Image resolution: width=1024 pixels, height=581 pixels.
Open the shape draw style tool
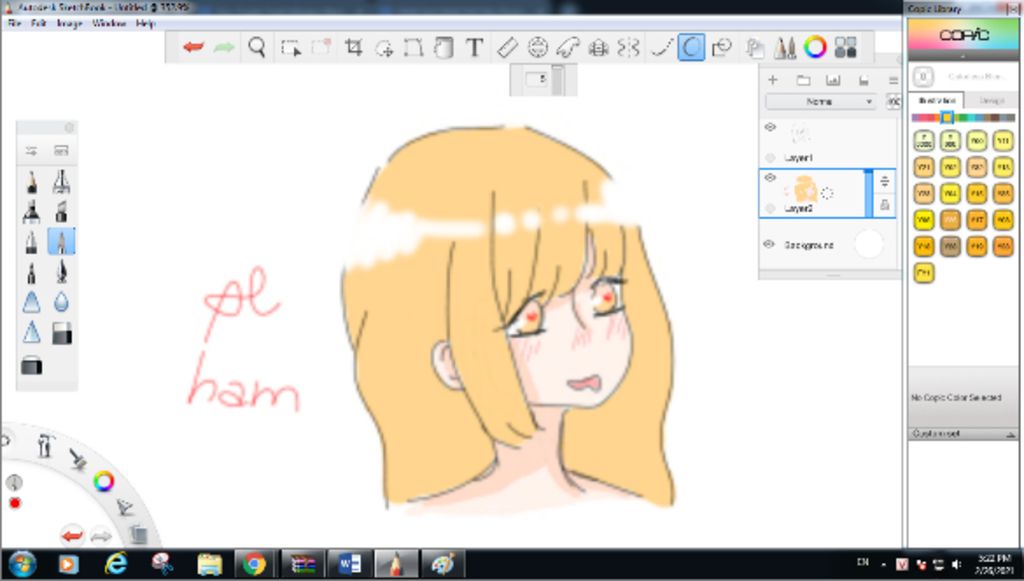point(722,48)
